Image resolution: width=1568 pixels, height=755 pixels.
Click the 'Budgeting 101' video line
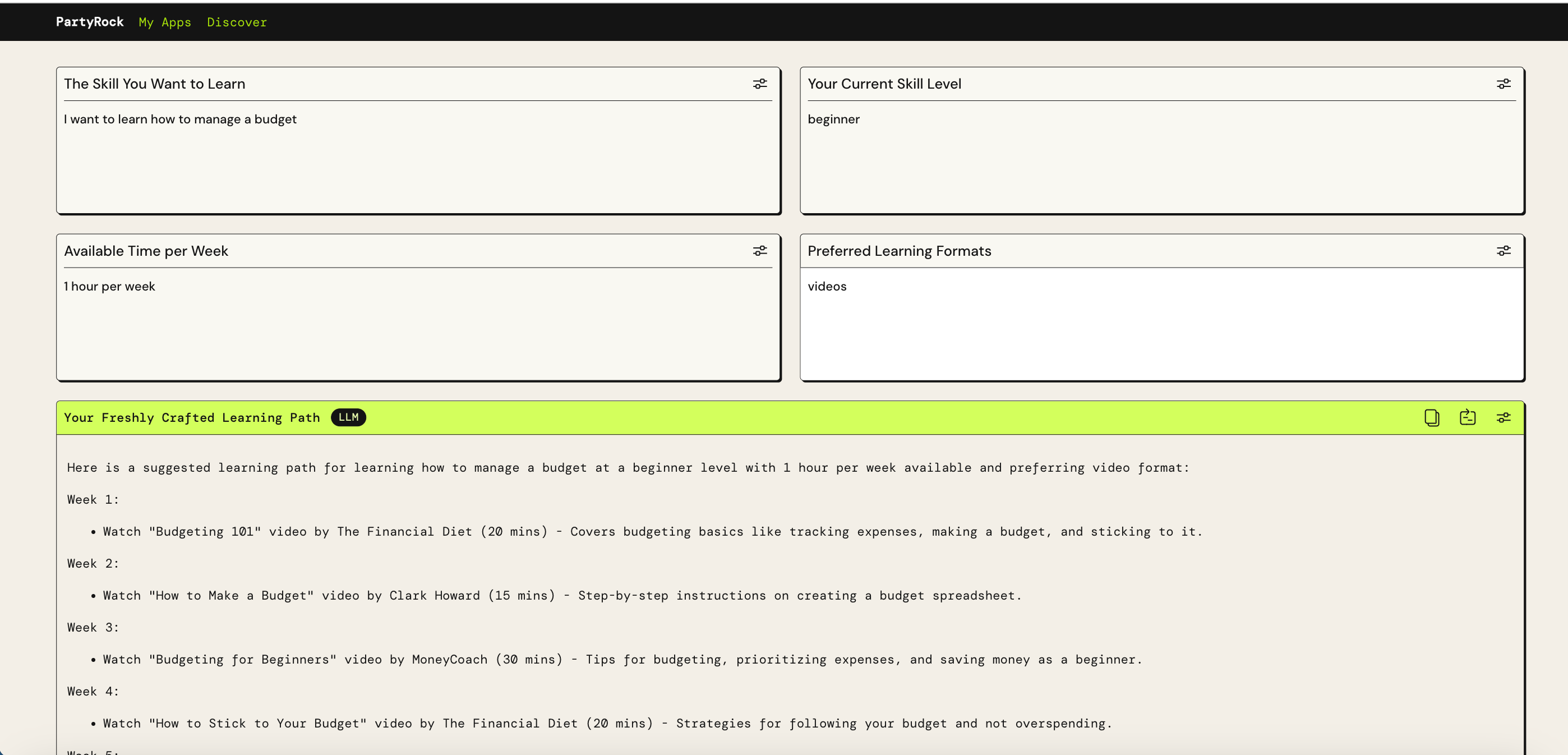coord(653,532)
